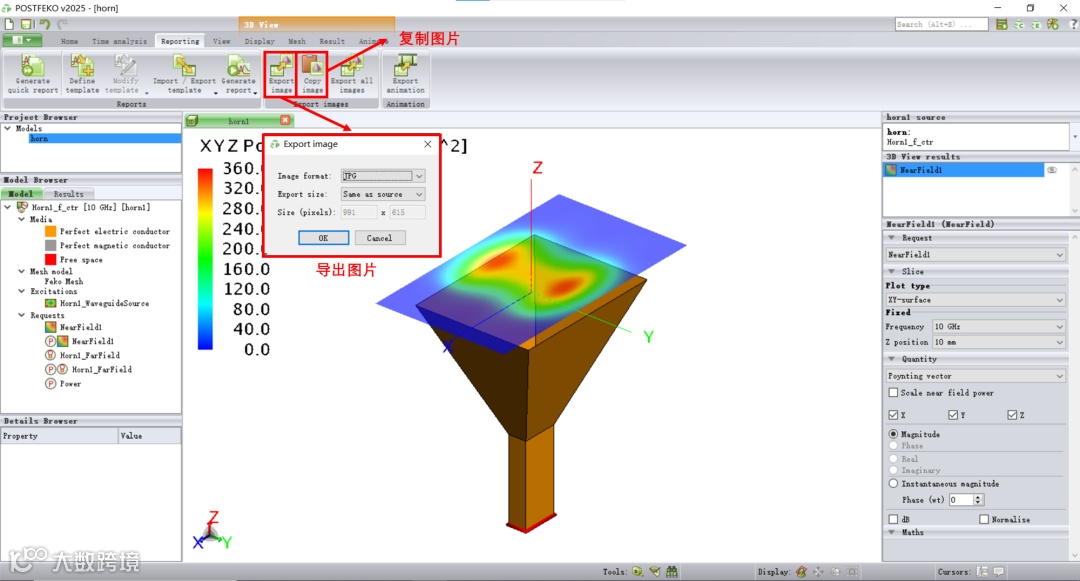Enable dB checkbox
This screenshot has height=581, width=1080.
[893, 519]
